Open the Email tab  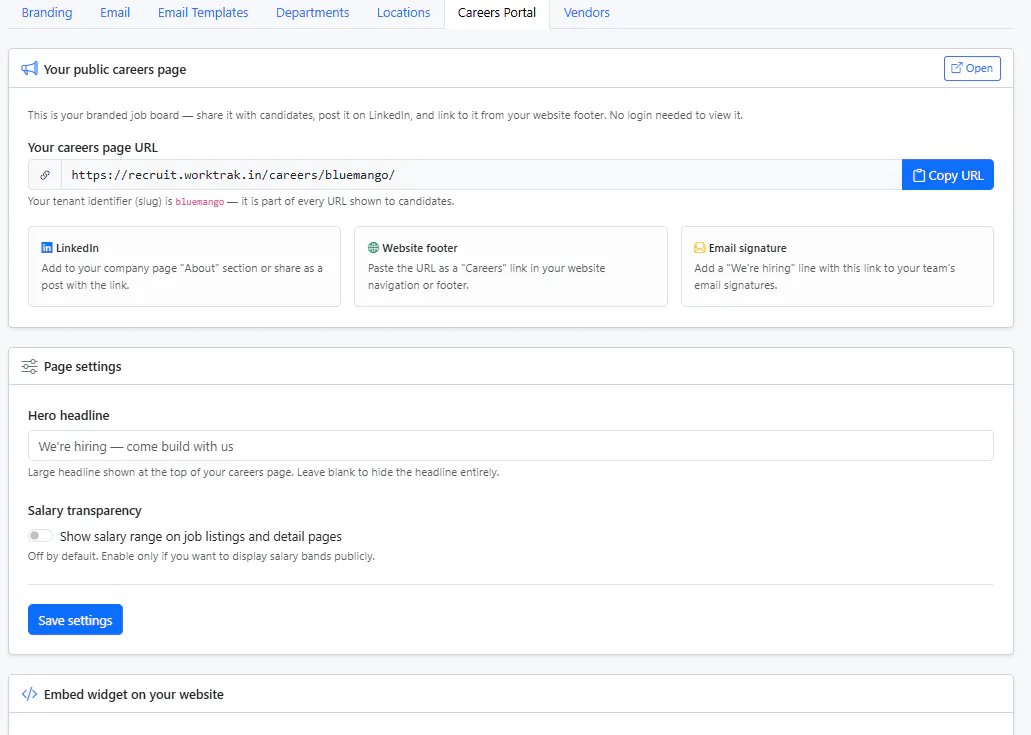pos(115,12)
